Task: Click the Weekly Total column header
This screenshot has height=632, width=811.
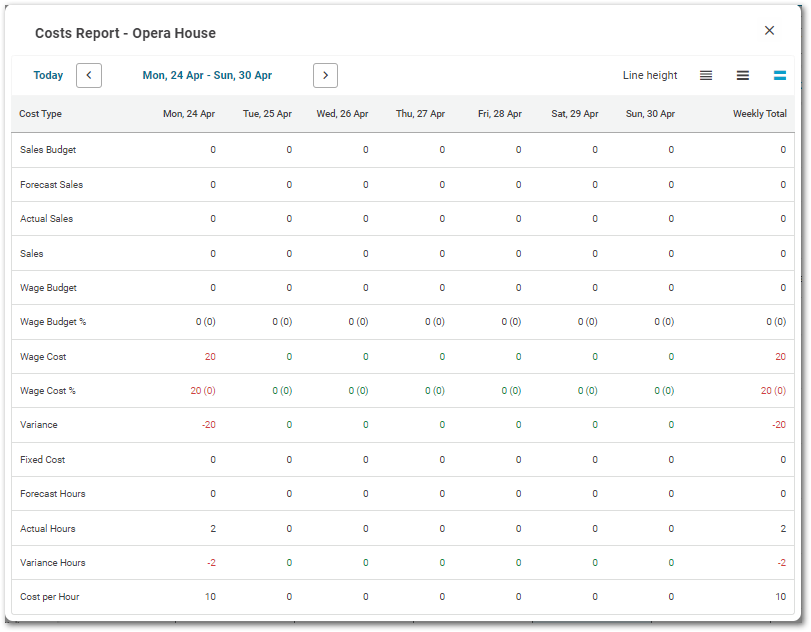Action: pos(760,114)
